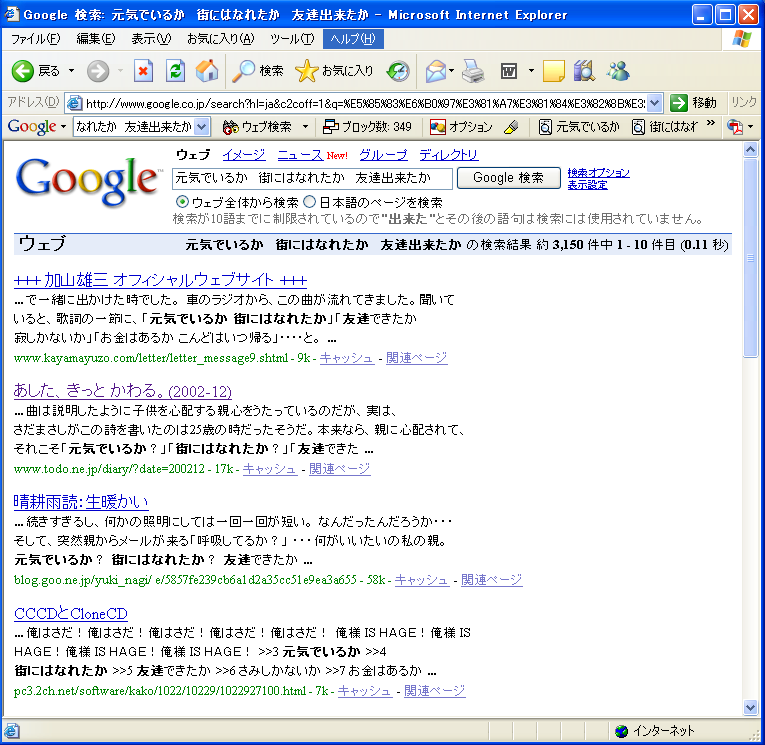The image size is (765, 745).
Task: Open the yellow Discuss note icon
Action: [x=553, y=71]
